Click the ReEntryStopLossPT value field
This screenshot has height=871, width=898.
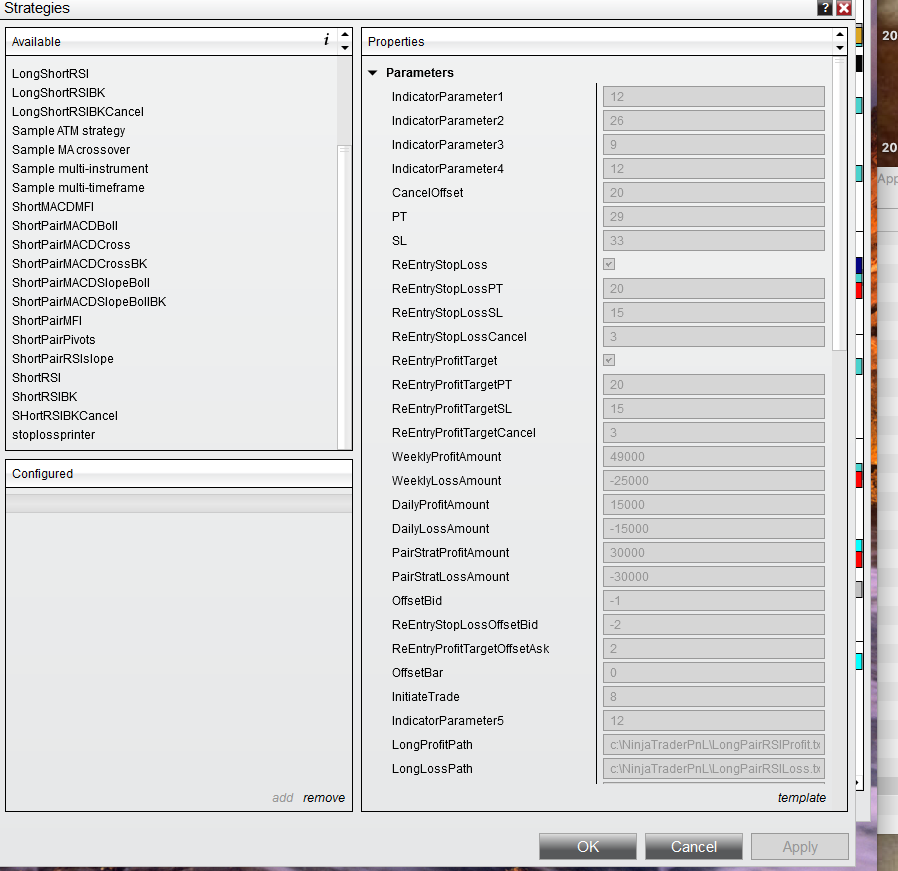(714, 289)
